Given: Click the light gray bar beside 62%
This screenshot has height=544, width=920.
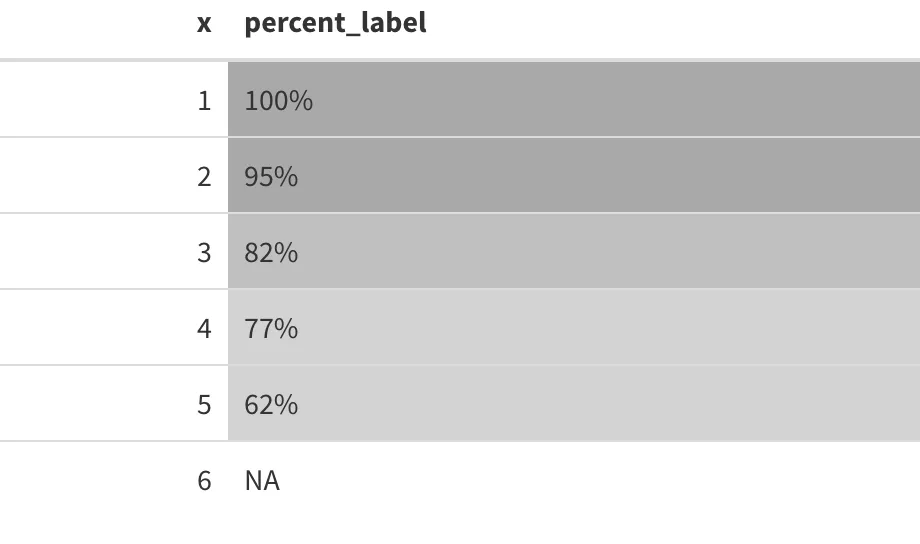Looking at the screenshot, I should click(x=574, y=403).
